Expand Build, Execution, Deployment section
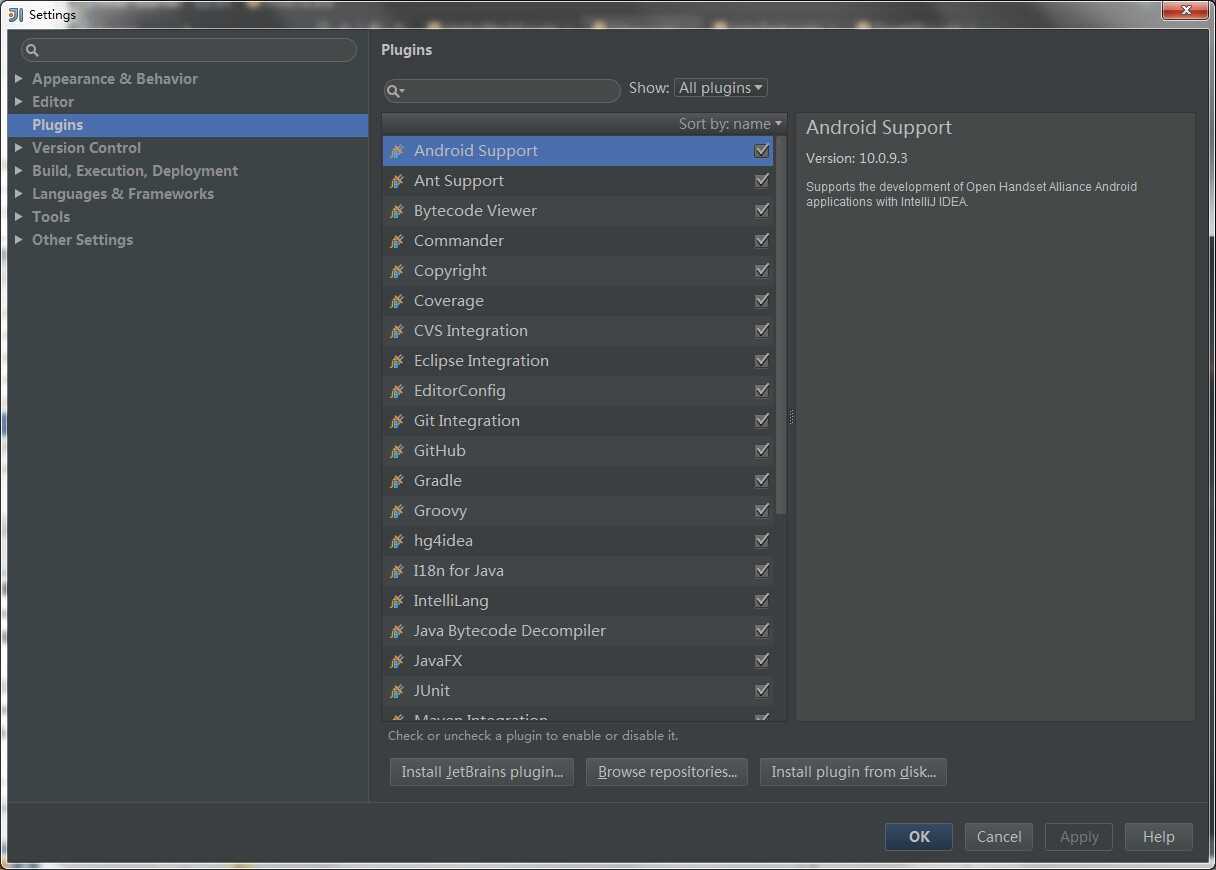This screenshot has height=870, width=1216. 19,170
